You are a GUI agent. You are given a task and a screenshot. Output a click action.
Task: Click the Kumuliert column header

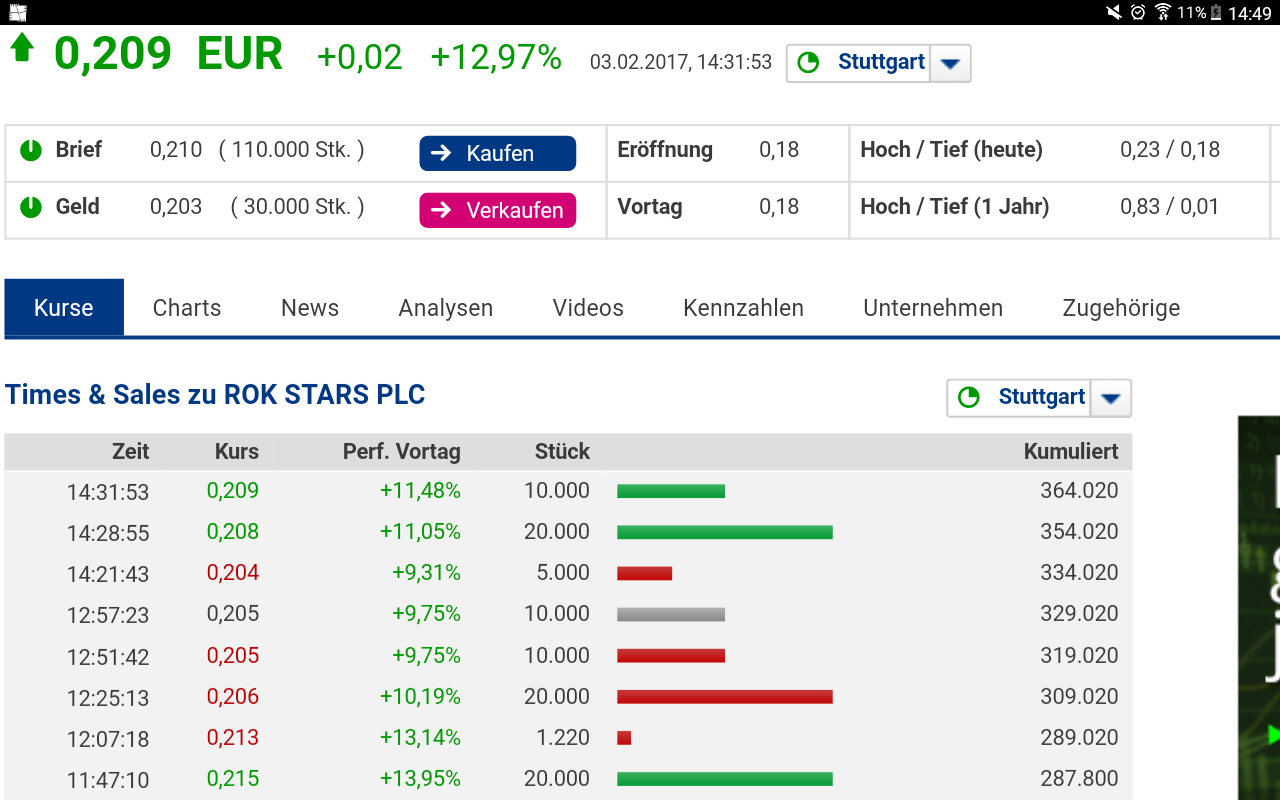1071,452
